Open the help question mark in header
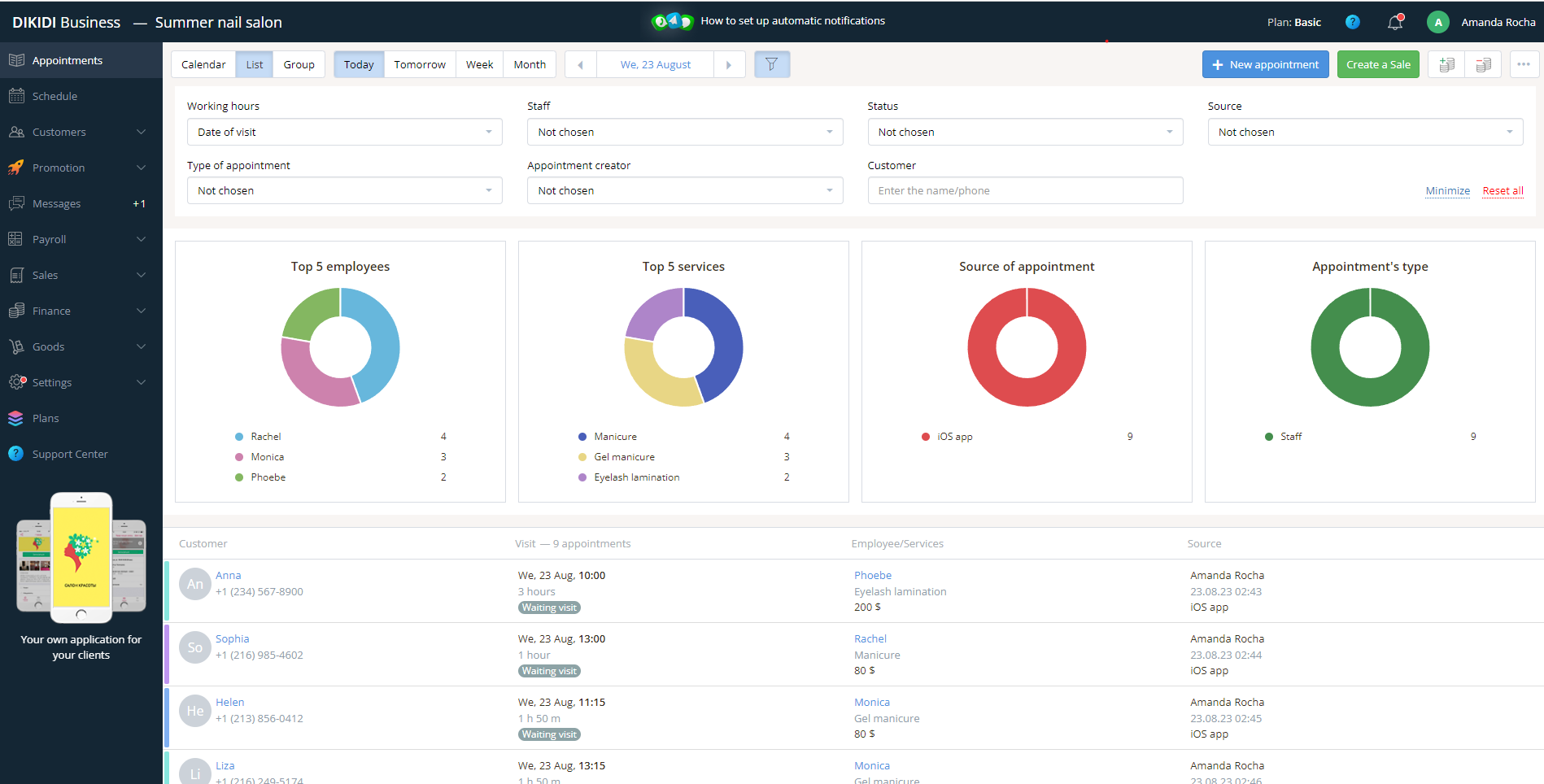The image size is (1544, 784). tap(1353, 22)
